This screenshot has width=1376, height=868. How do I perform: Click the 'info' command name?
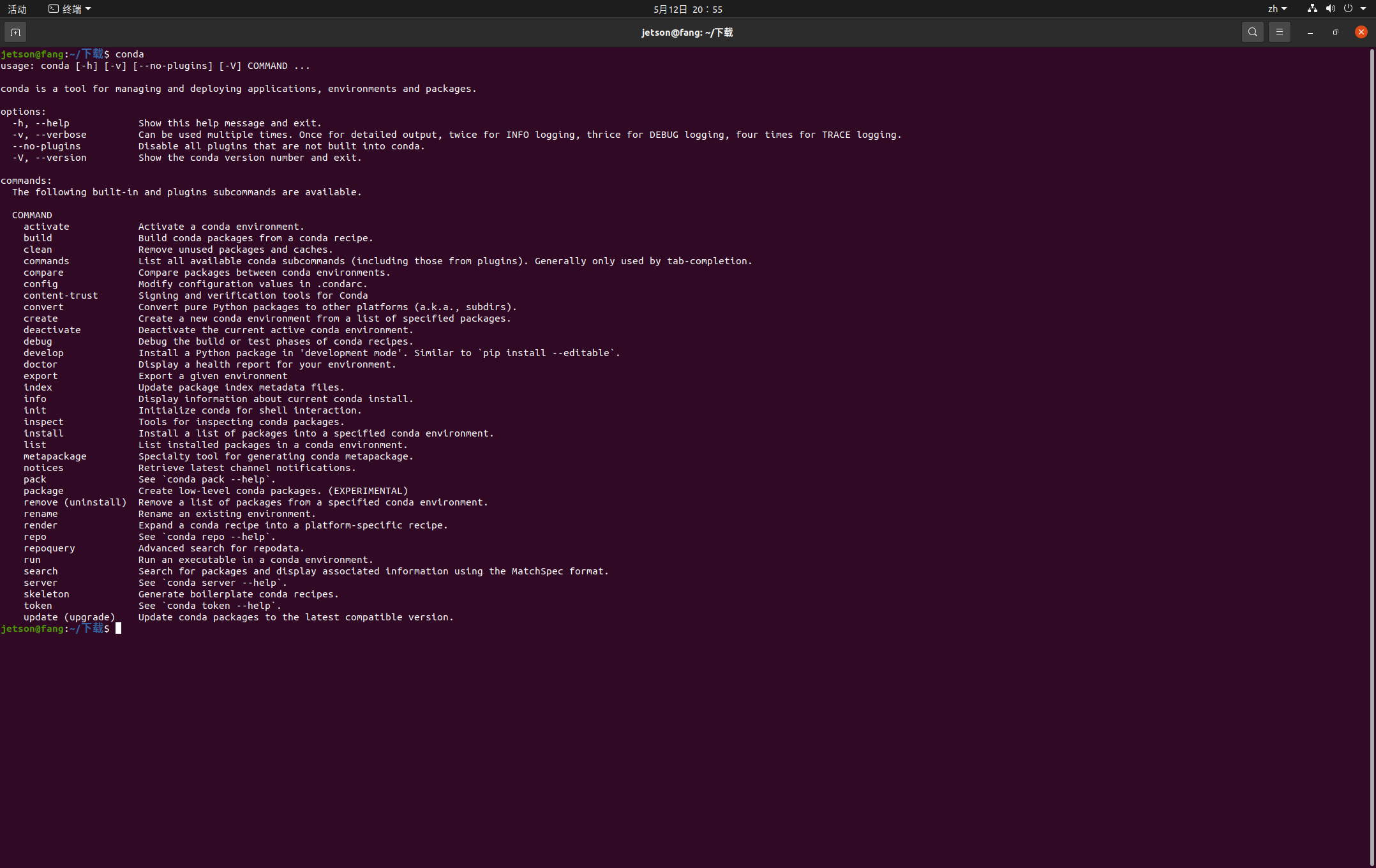coord(35,399)
